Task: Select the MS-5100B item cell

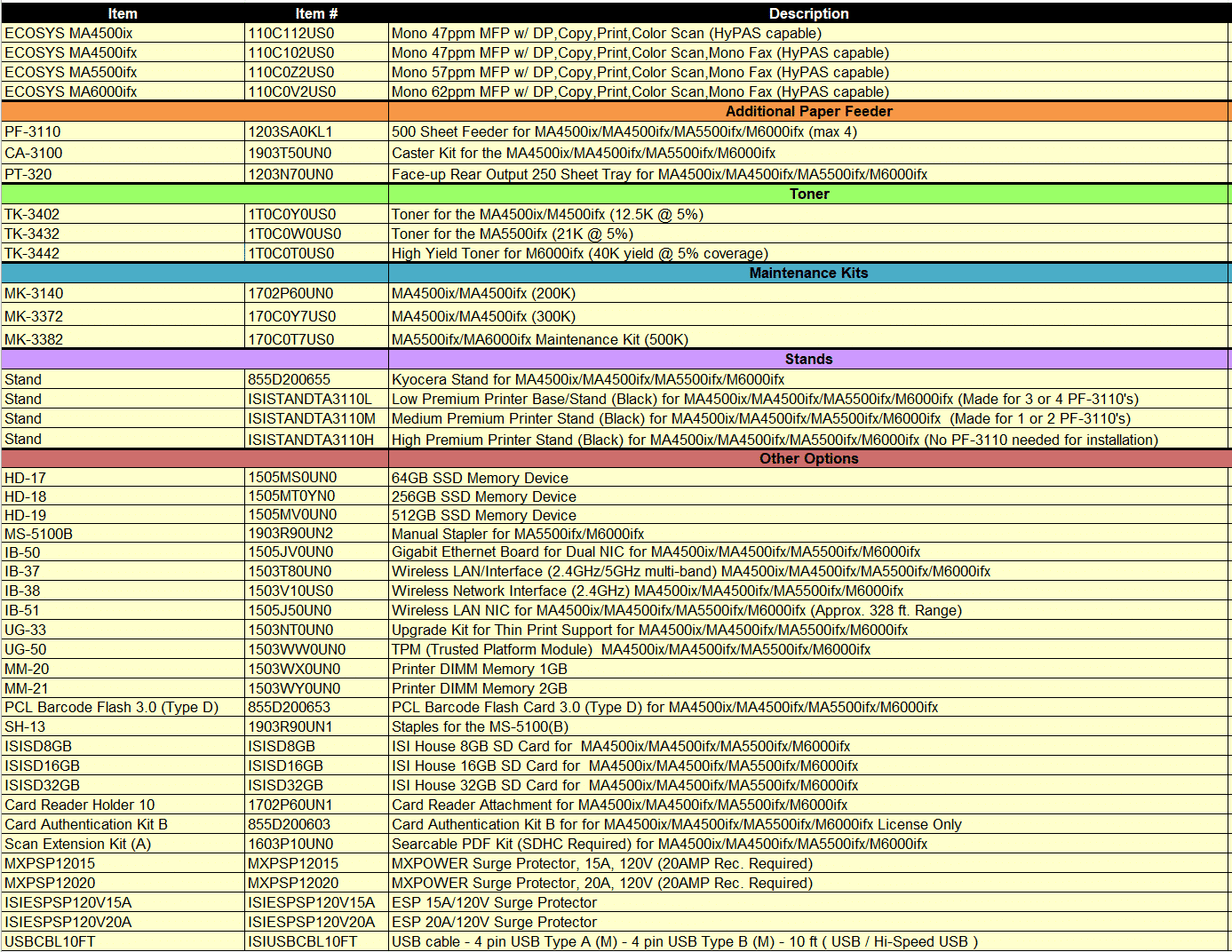Action: point(39,534)
